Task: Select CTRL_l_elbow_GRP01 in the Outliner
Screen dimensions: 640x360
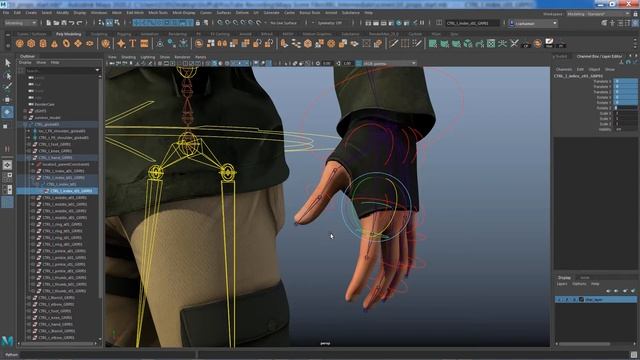Action: [56, 304]
